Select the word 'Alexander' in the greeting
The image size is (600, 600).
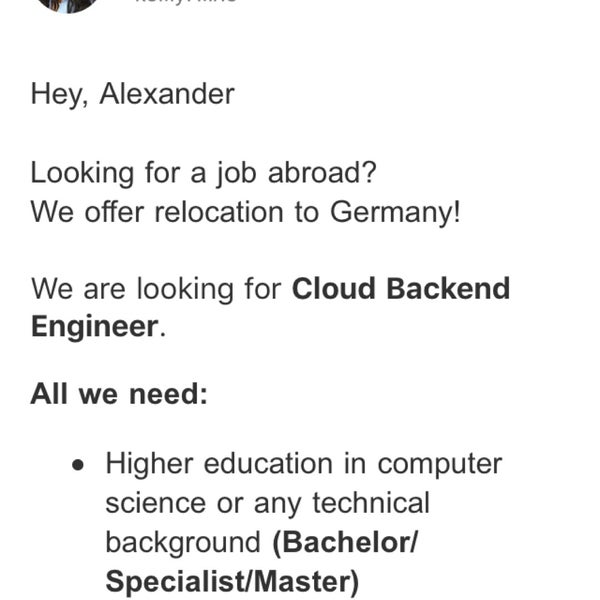[167, 94]
